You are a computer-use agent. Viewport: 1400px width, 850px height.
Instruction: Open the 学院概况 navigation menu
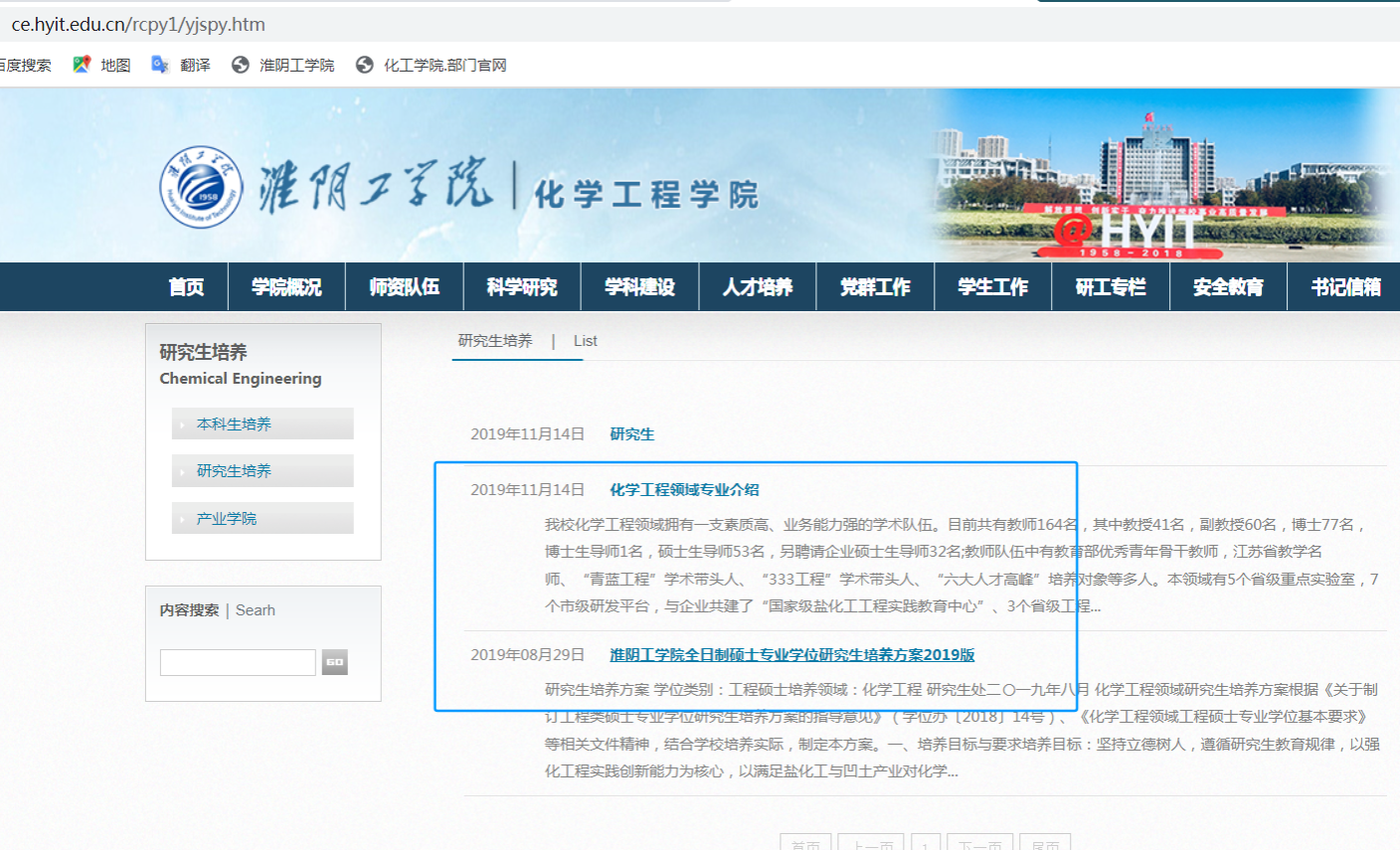coord(286,287)
